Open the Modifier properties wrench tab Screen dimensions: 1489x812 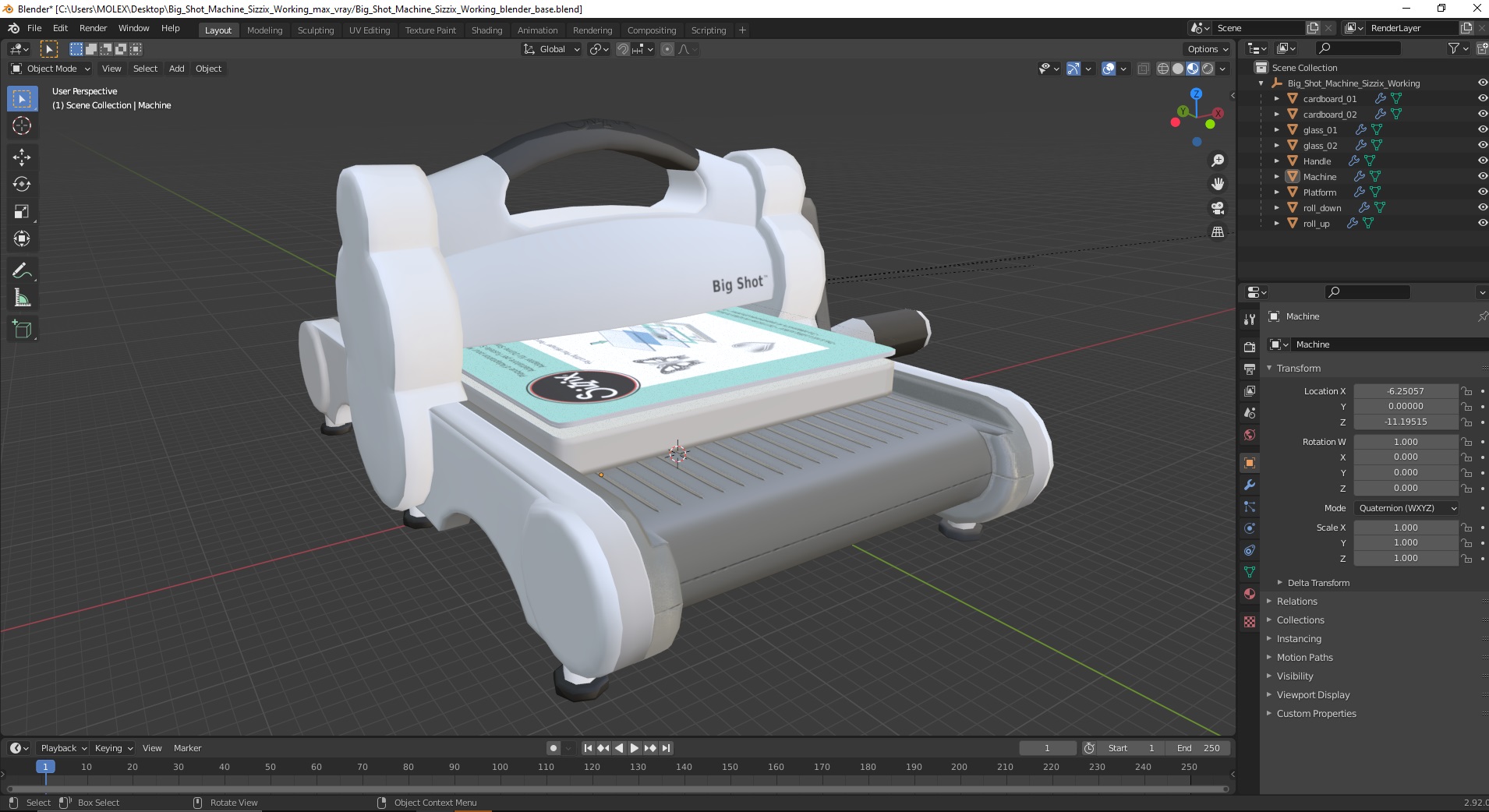tap(1250, 485)
